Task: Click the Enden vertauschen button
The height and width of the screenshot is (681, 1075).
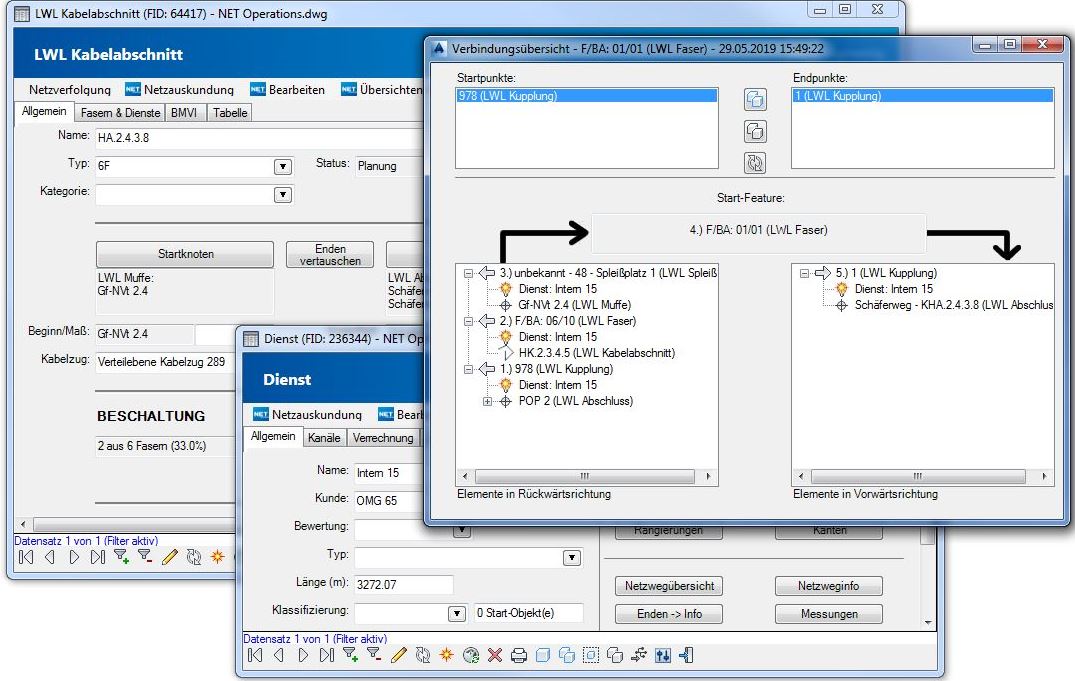Action: click(x=327, y=254)
